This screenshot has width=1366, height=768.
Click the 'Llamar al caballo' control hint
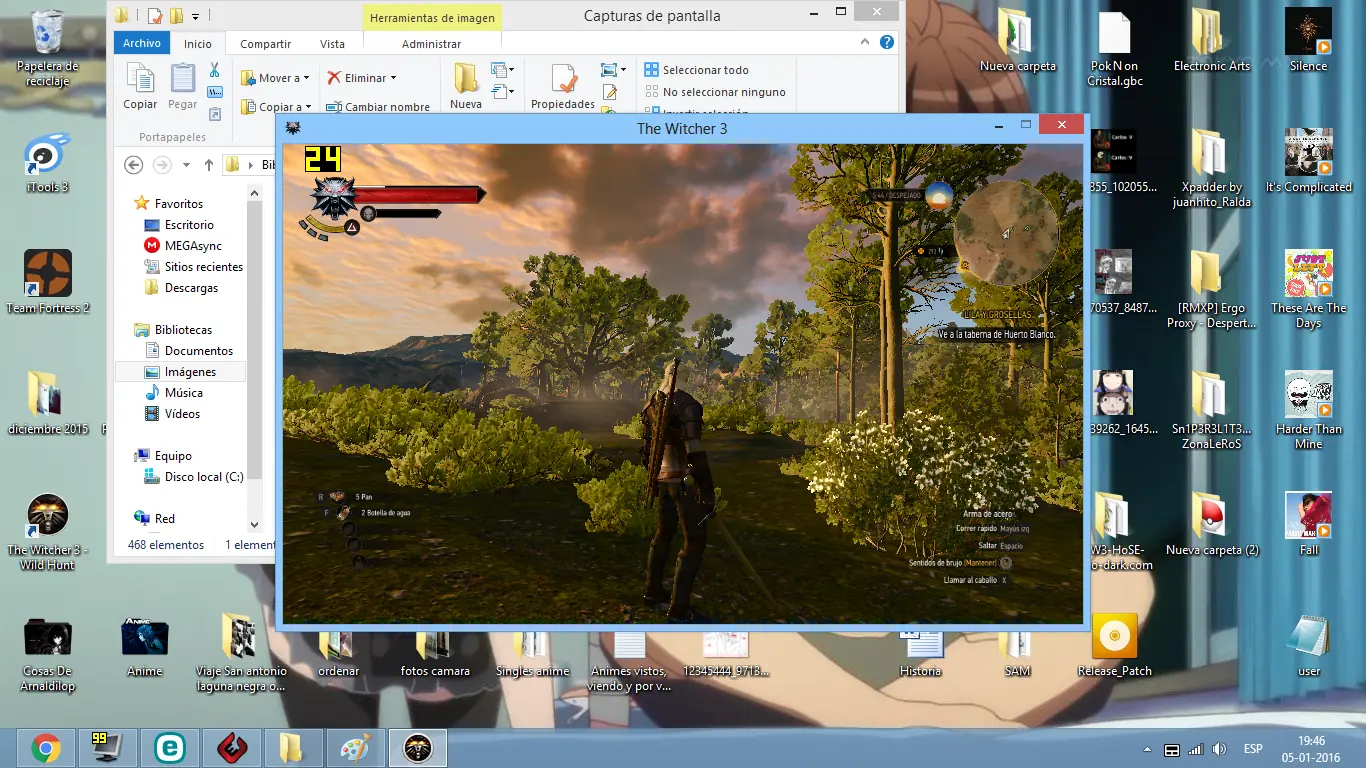click(976, 580)
